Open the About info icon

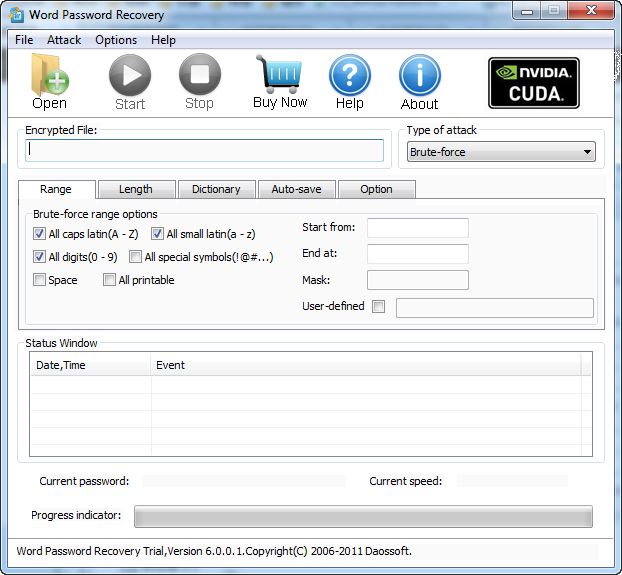point(419,75)
